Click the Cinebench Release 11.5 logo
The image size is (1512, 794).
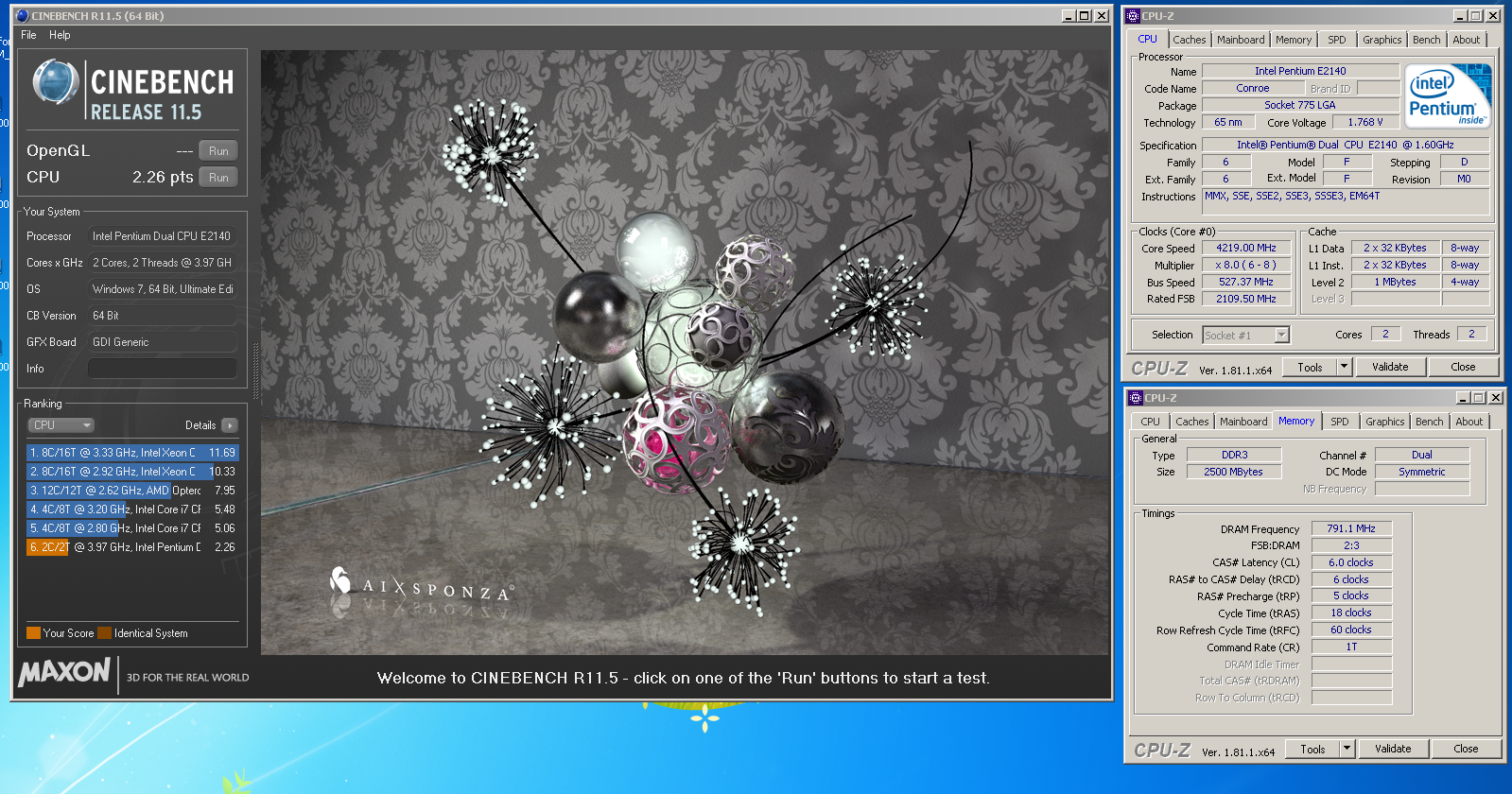[x=132, y=90]
